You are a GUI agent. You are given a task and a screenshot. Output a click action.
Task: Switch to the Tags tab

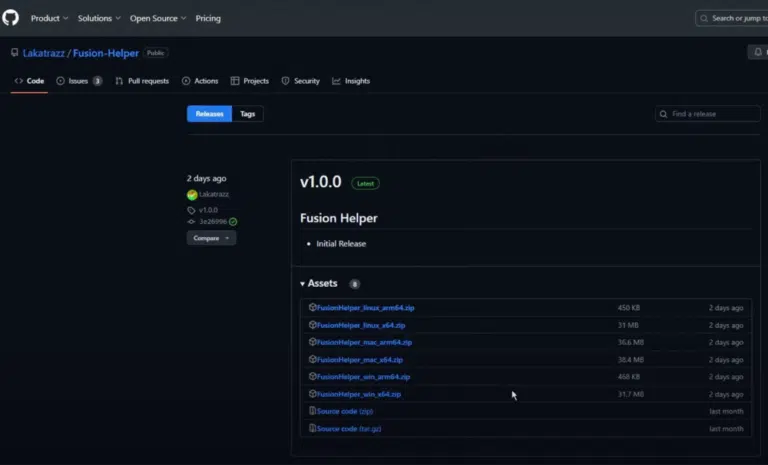point(247,114)
